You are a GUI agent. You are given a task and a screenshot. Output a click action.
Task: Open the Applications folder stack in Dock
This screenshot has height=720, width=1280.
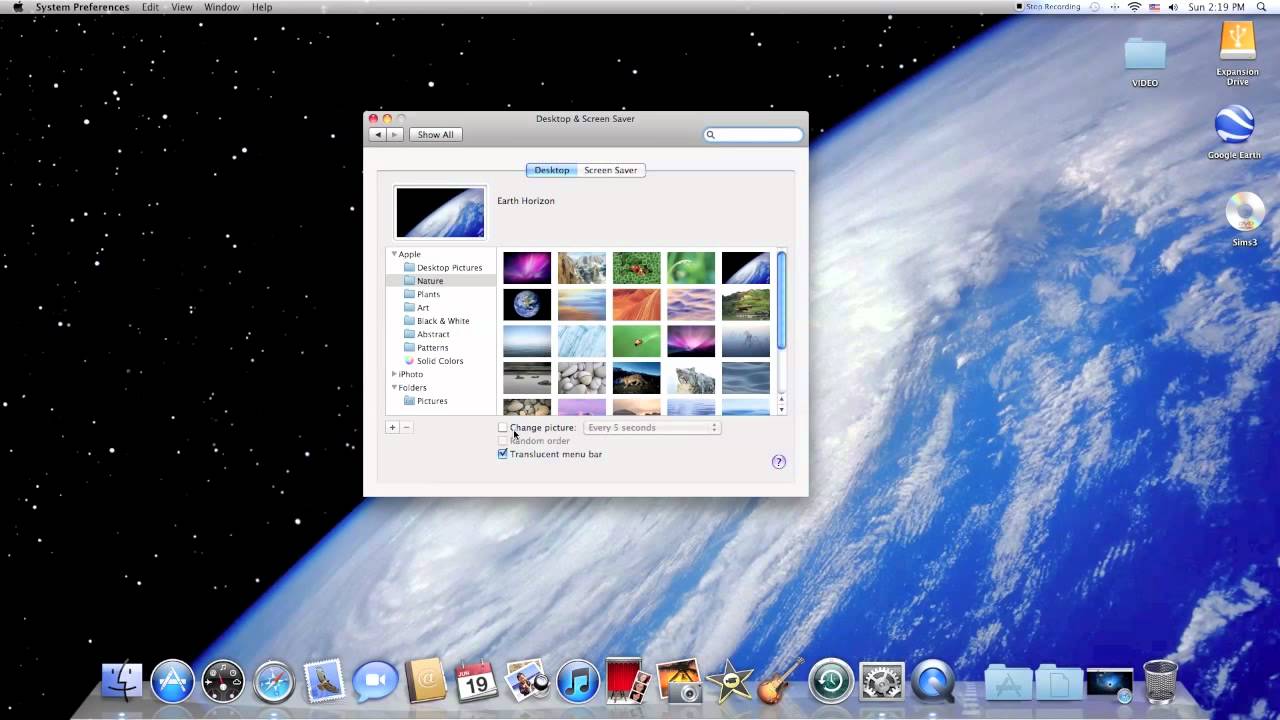pos(1008,683)
